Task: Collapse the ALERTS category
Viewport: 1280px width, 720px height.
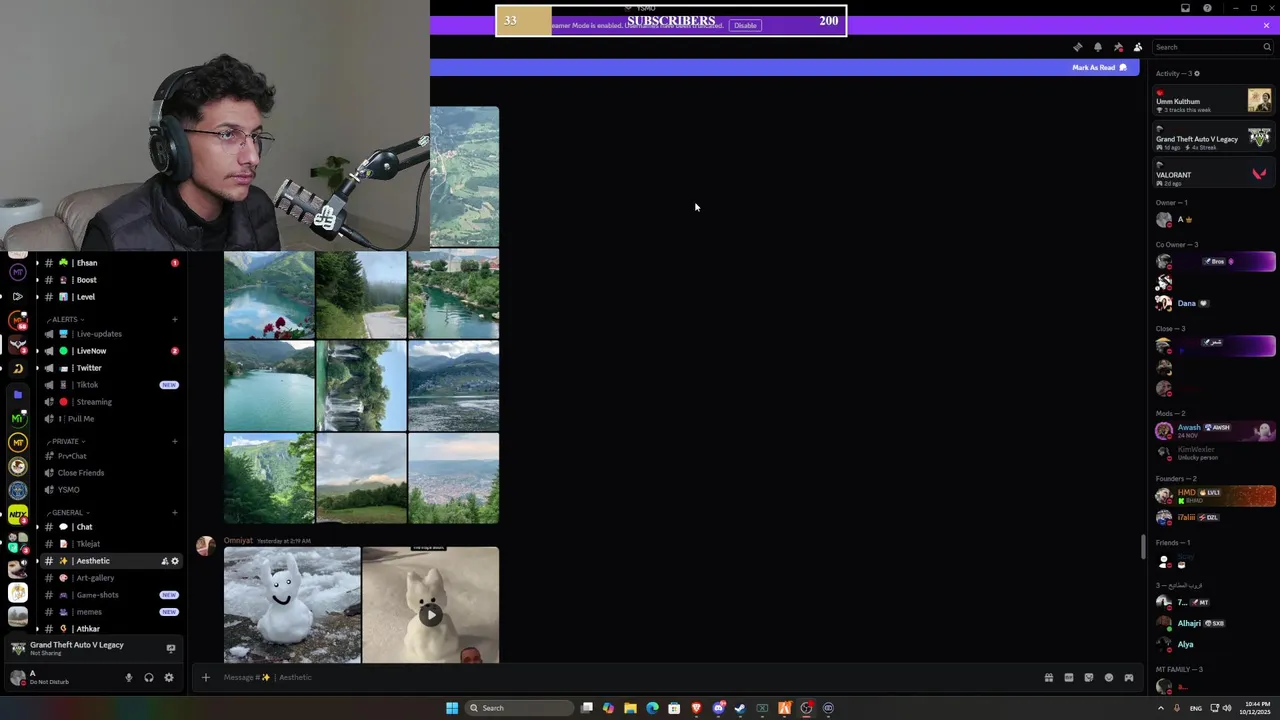Action: click(65, 320)
